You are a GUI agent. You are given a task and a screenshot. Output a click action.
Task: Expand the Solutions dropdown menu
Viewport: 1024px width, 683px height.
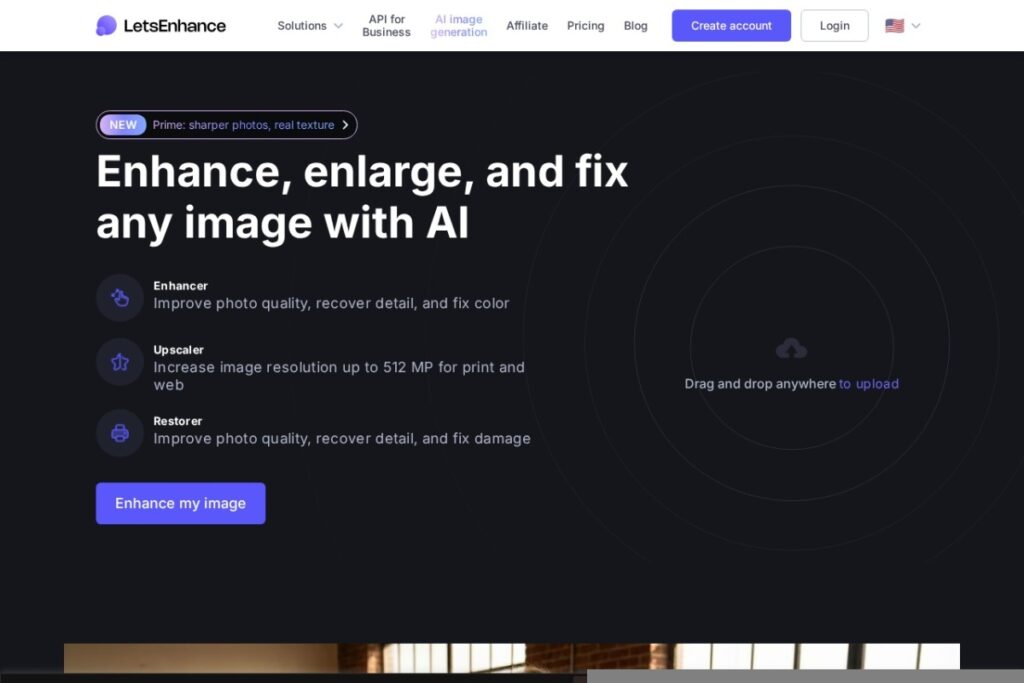[x=310, y=25]
